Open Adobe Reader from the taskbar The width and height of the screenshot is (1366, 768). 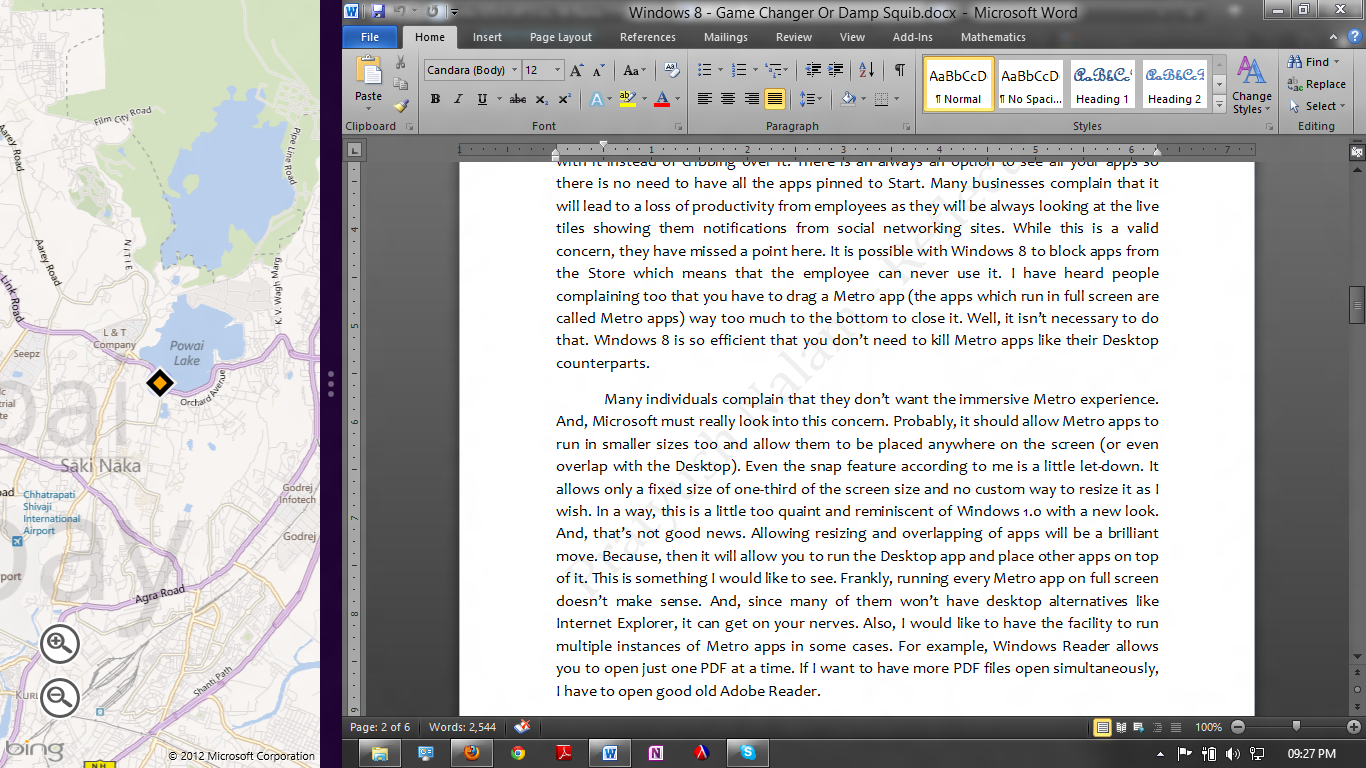tap(564, 753)
